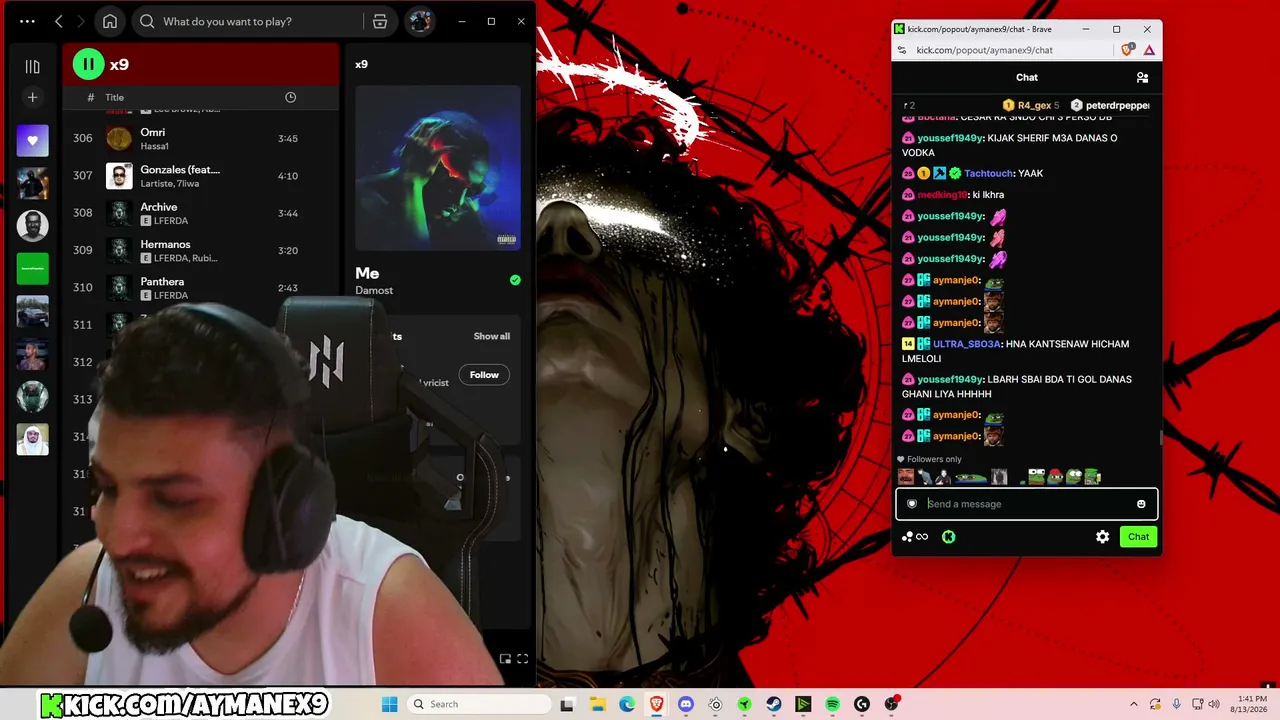Open Windows Start menu

[389, 704]
